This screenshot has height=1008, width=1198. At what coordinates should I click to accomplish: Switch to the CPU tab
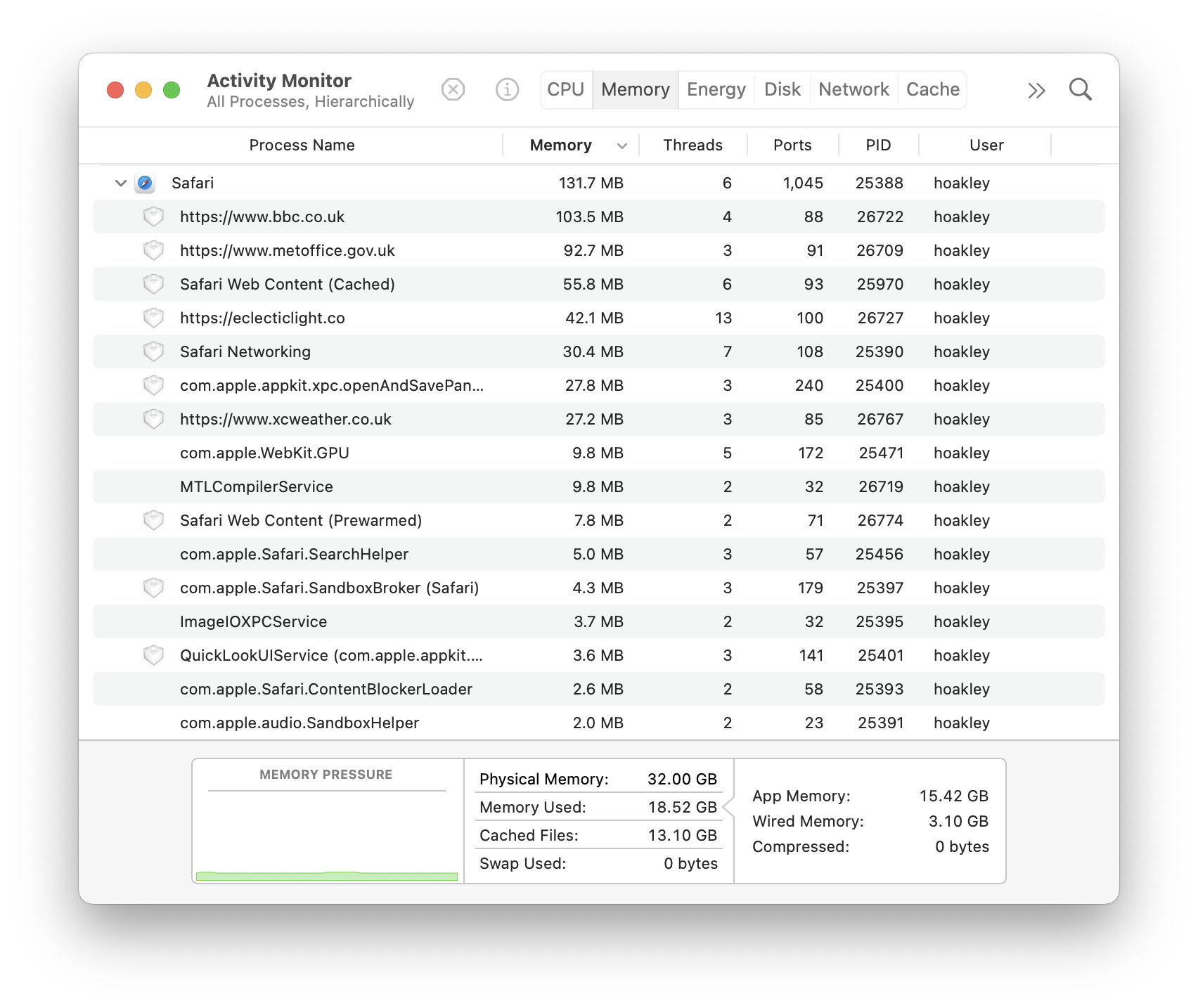(x=565, y=89)
